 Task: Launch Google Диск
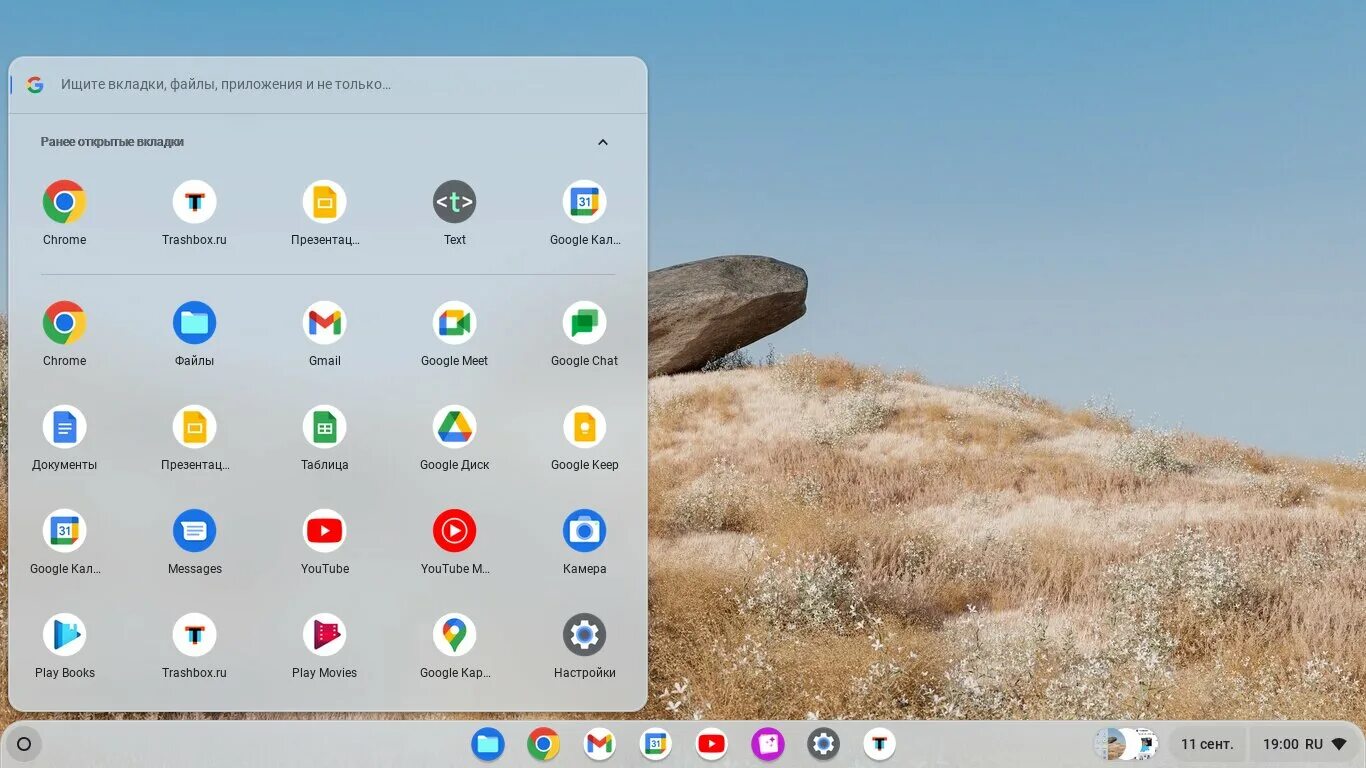454,437
